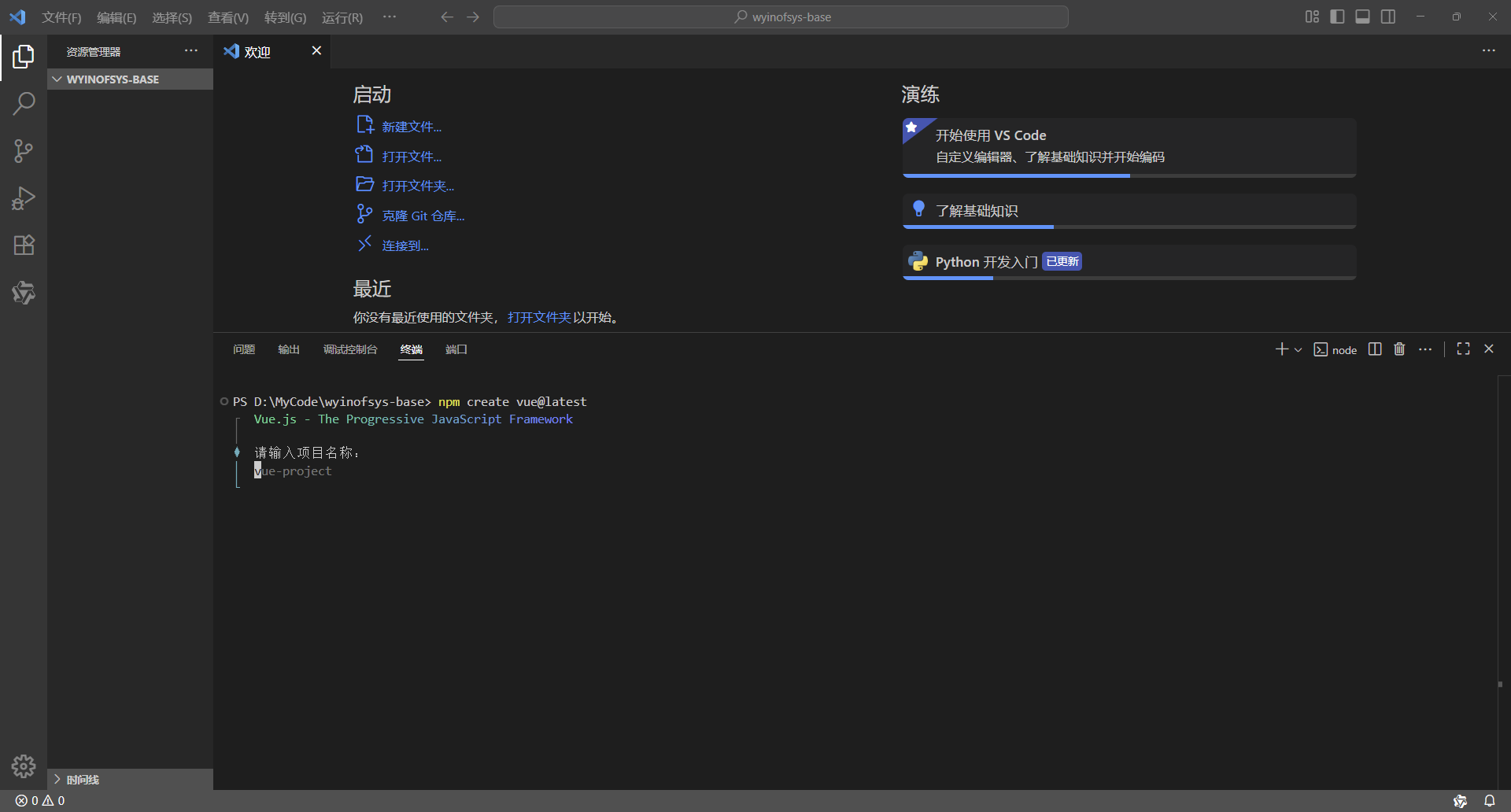This screenshot has height=812, width=1511.
Task: Open the Run and Debug view icon
Action: pyautogui.click(x=24, y=198)
